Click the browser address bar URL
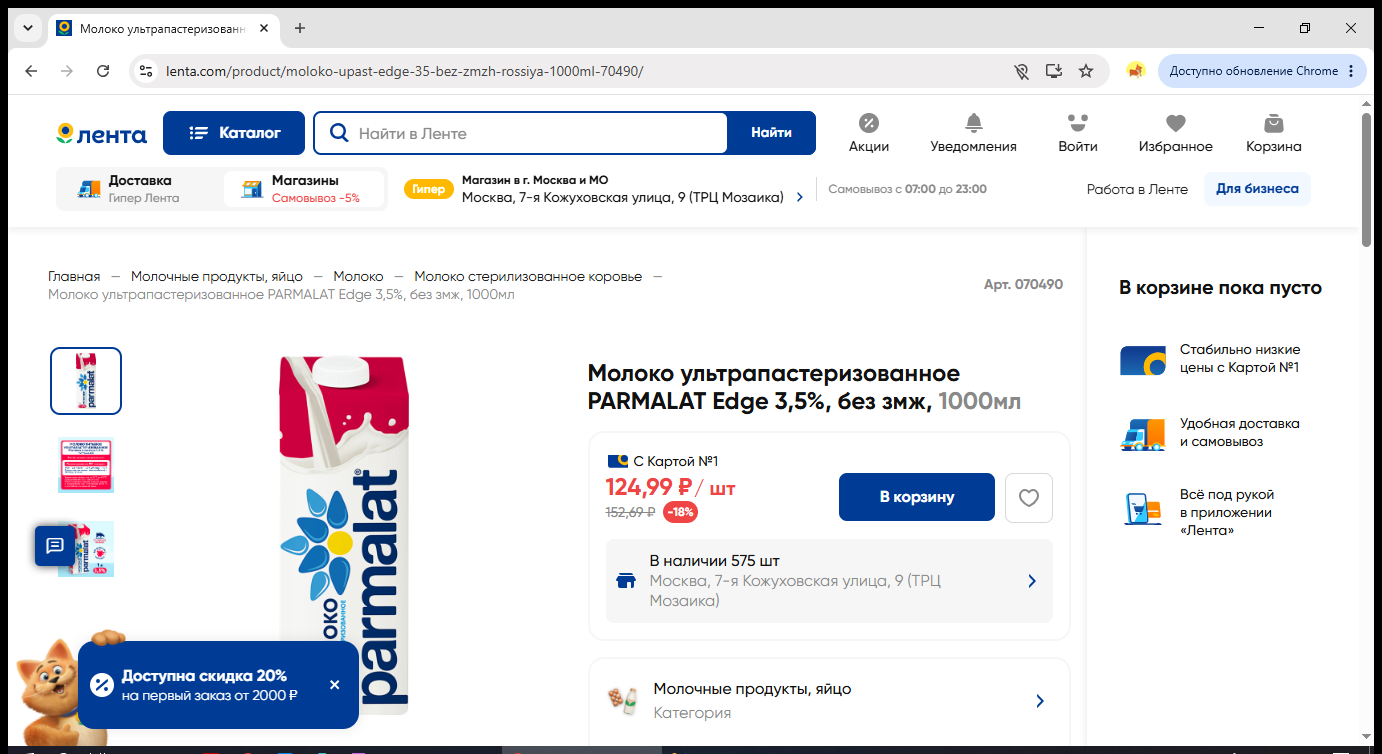 (x=404, y=71)
